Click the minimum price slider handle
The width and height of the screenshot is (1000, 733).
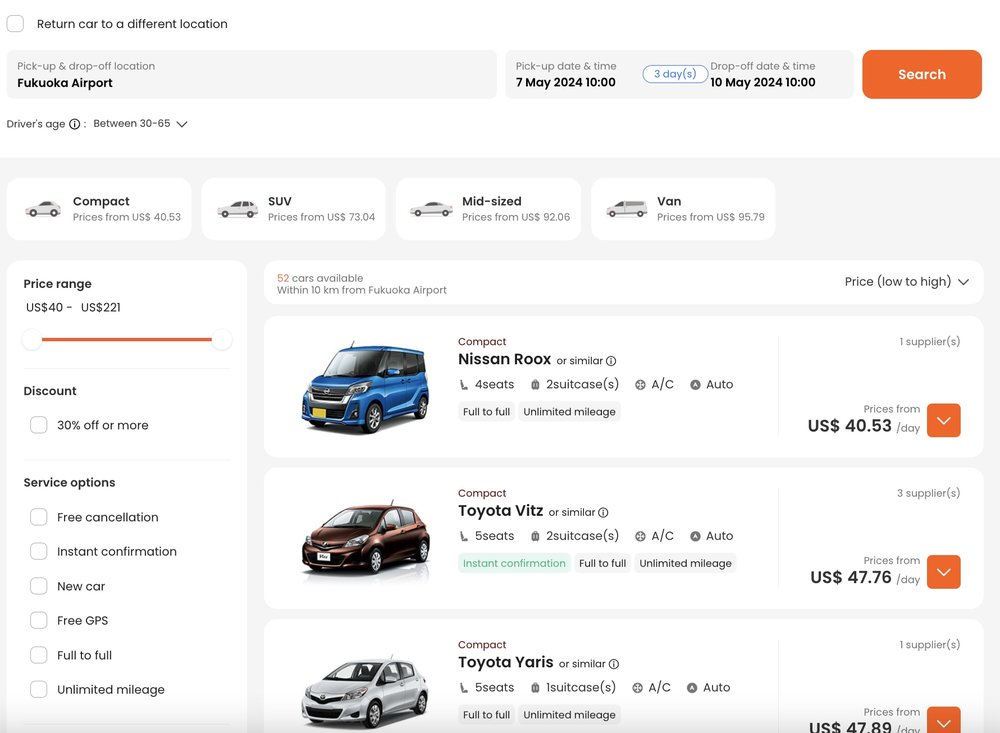pos(31,339)
